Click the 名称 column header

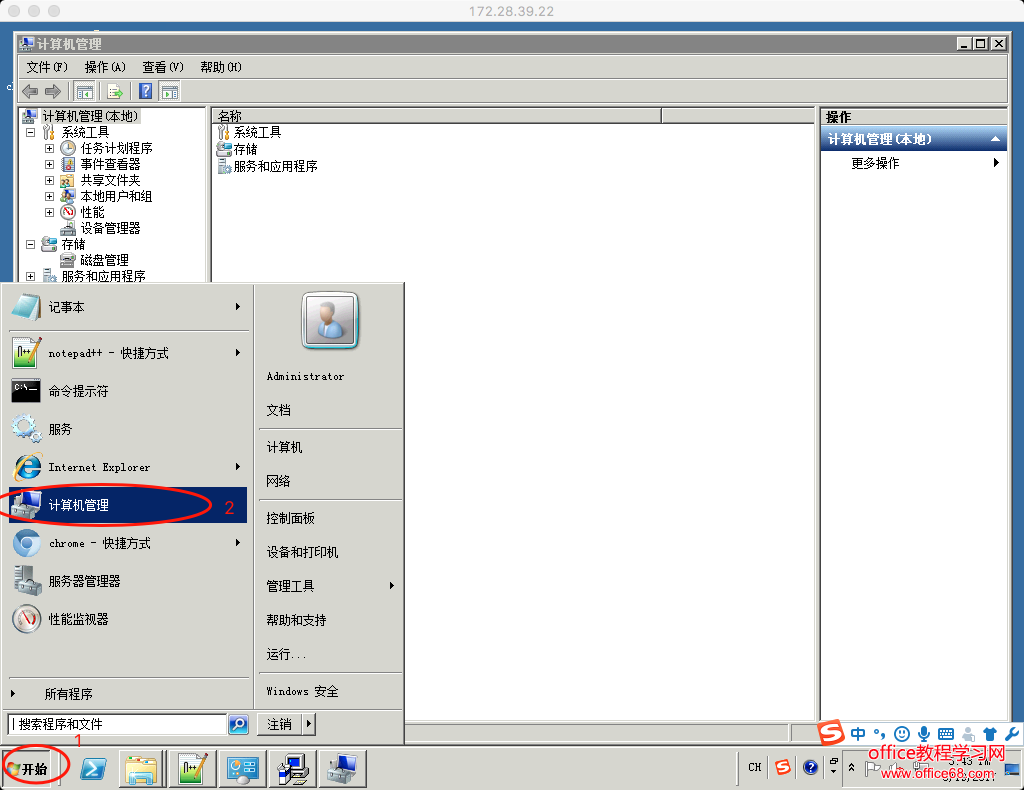click(x=437, y=116)
